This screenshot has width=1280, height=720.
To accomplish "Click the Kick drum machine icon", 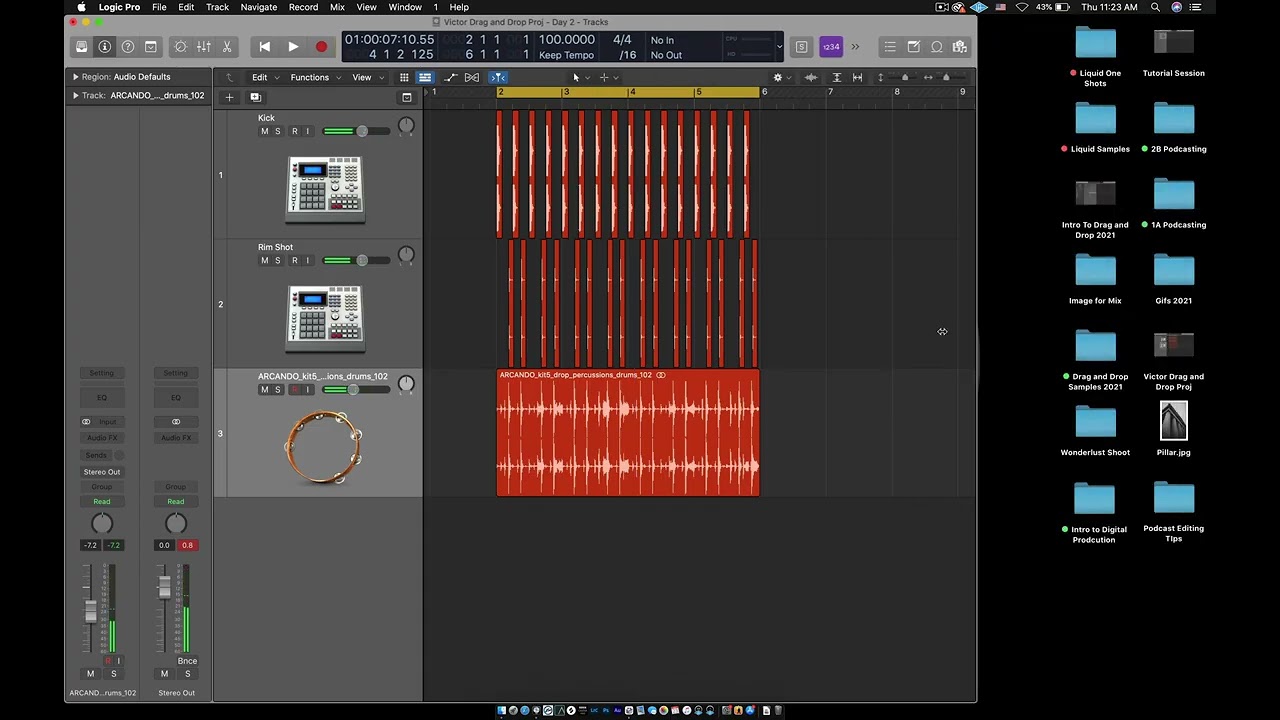I will tap(325, 189).
